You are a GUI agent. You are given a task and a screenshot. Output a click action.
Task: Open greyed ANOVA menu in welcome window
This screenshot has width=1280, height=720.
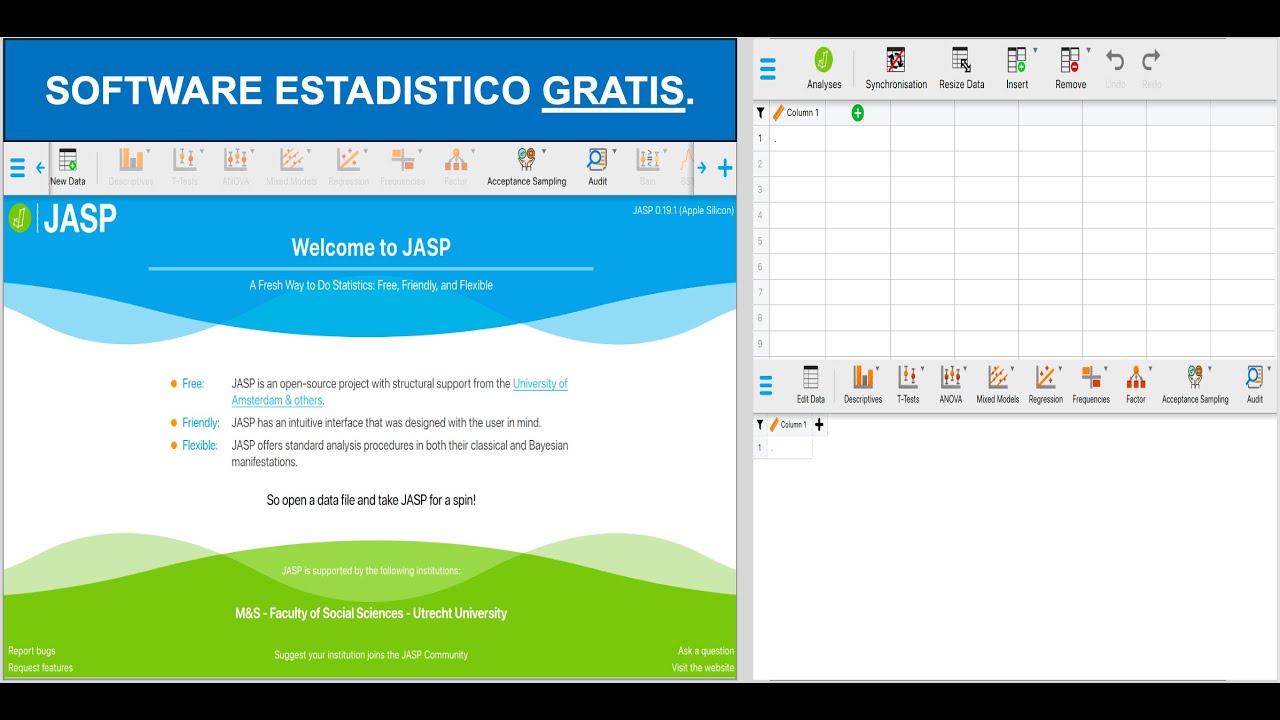click(x=236, y=167)
